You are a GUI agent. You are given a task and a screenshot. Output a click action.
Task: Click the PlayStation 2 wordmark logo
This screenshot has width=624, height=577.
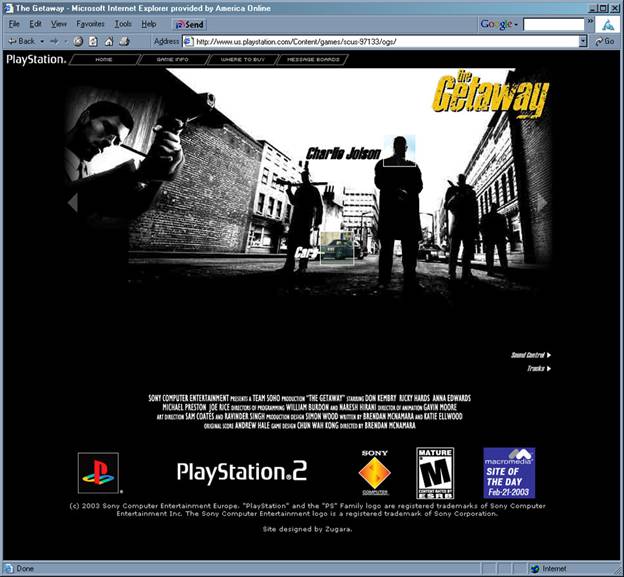tap(242, 472)
